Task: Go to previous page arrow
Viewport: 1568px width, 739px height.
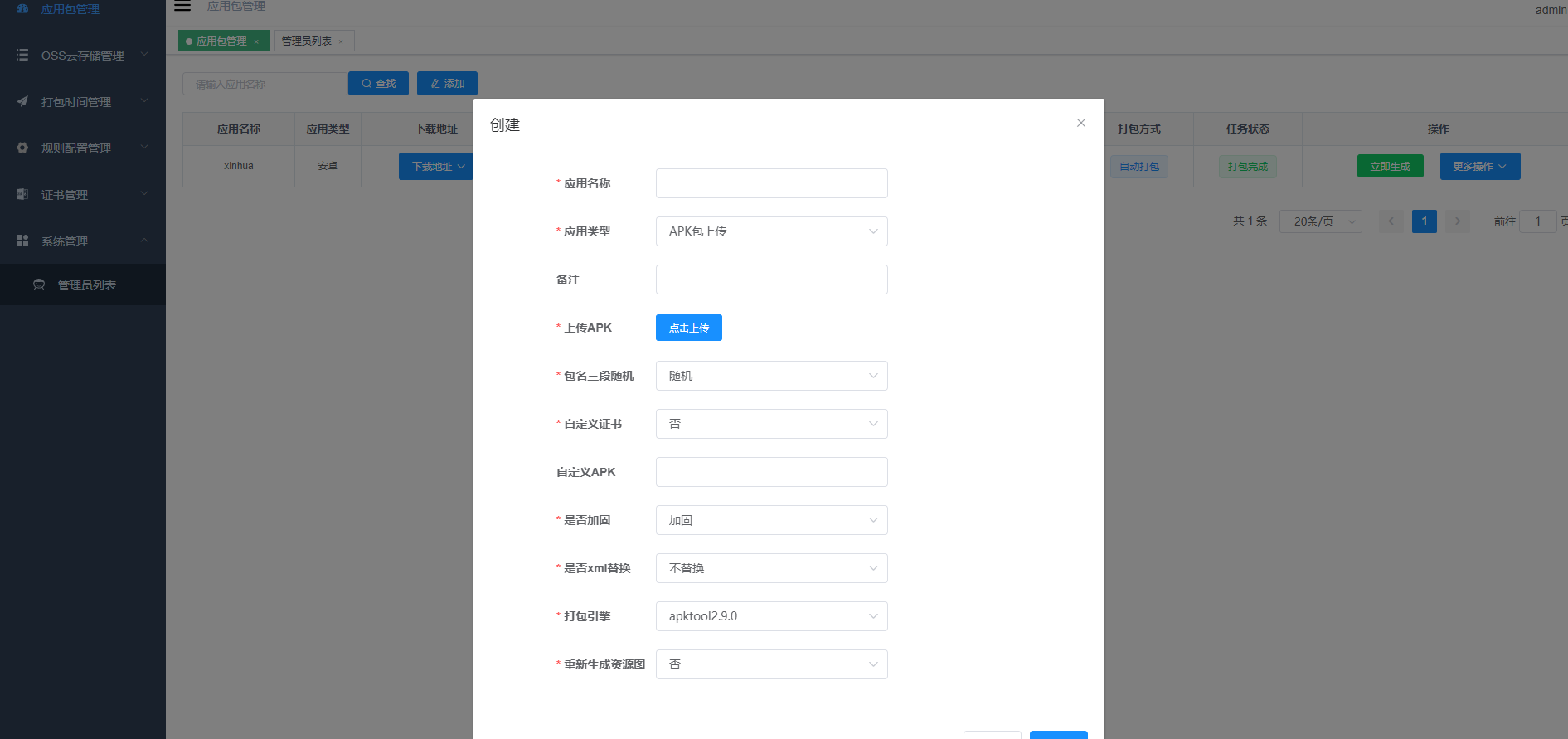Action: click(1391, 221)
